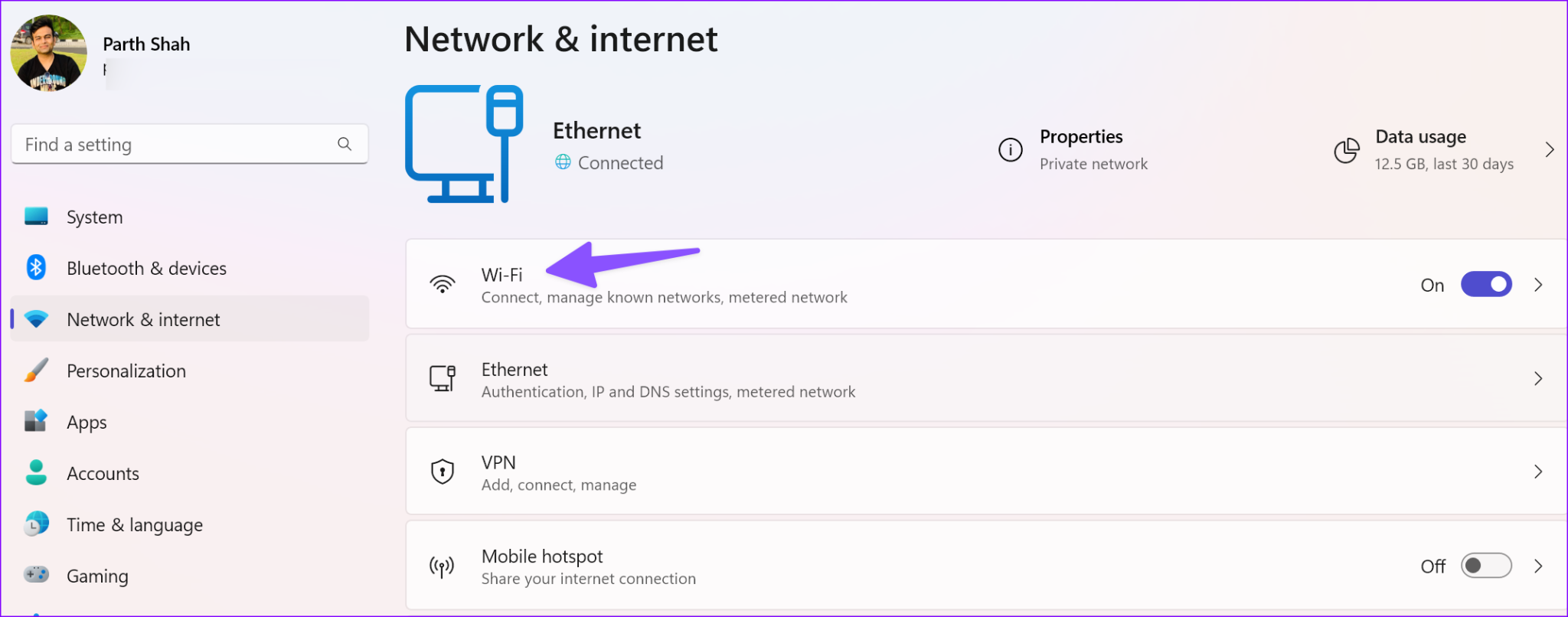Click the Wi-Fi signal icon
1568x617 pixels.
coord(443,284)
